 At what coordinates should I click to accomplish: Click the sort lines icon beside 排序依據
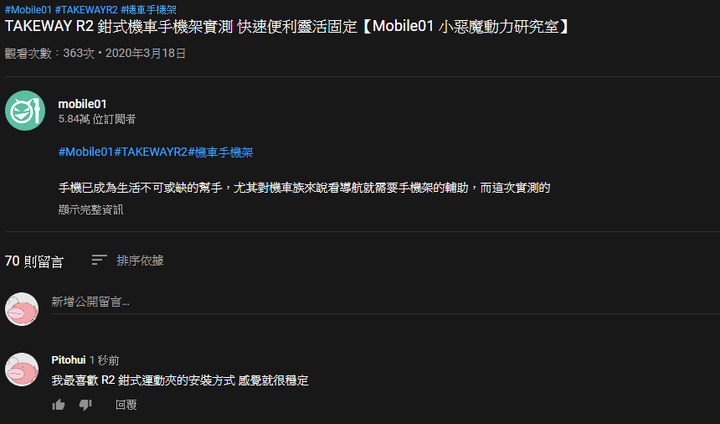[99, 260]
